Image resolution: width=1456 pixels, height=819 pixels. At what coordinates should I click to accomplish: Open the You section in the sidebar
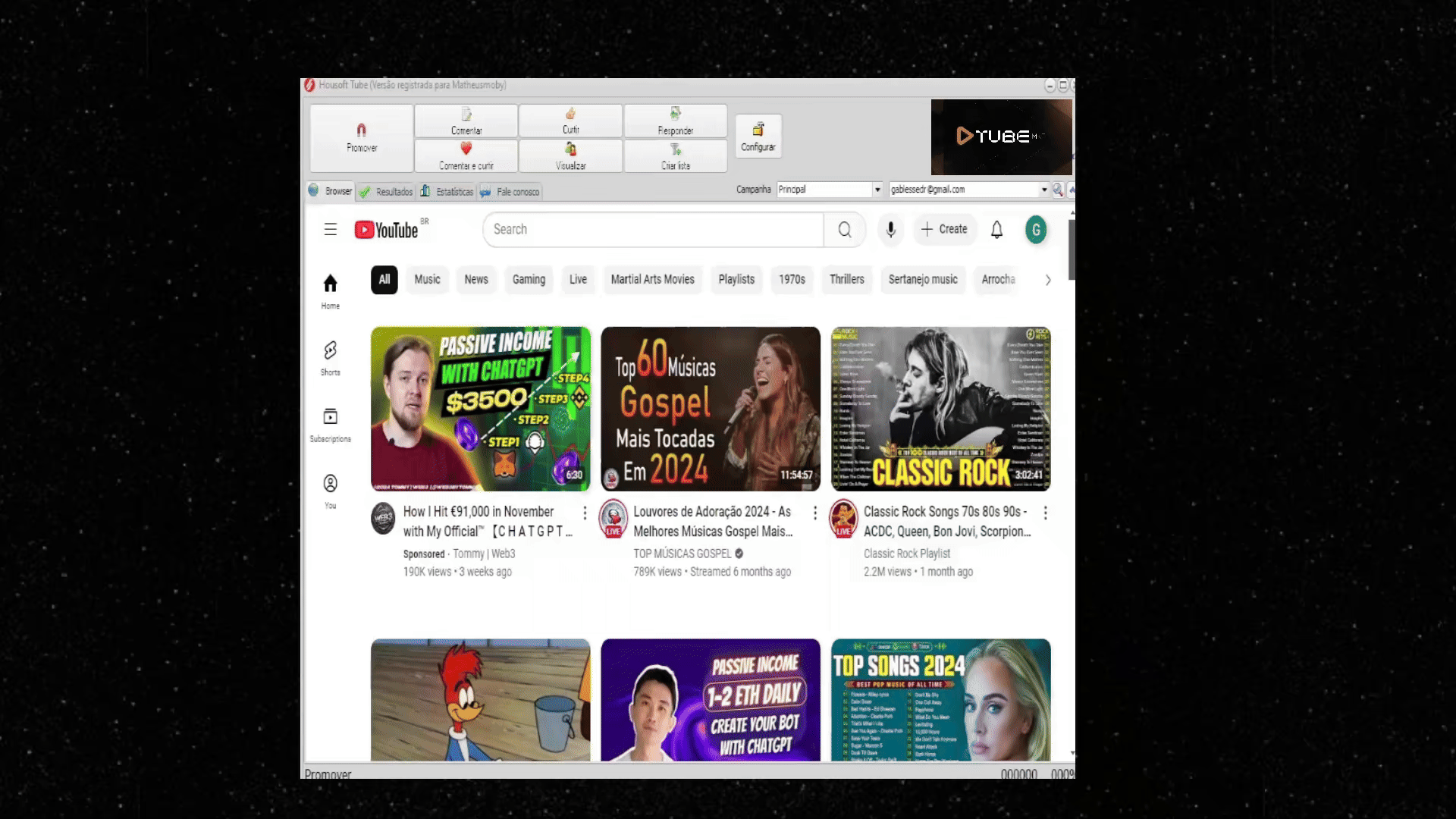pos(331,491)
